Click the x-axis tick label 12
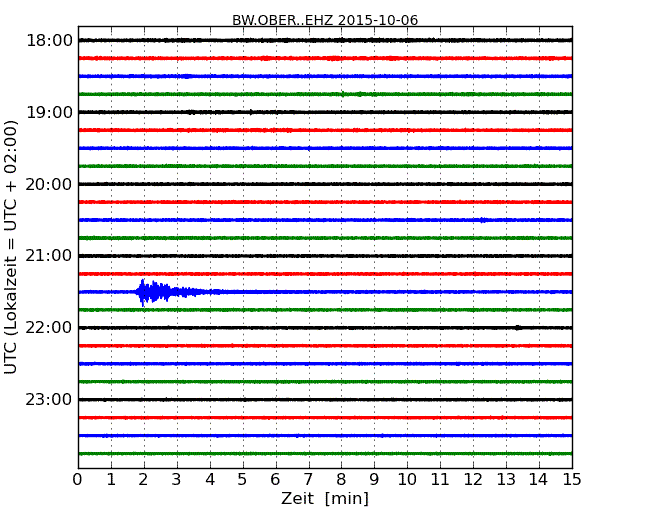Viewport: 650px width, 520px height. click(x=473, y=480)
